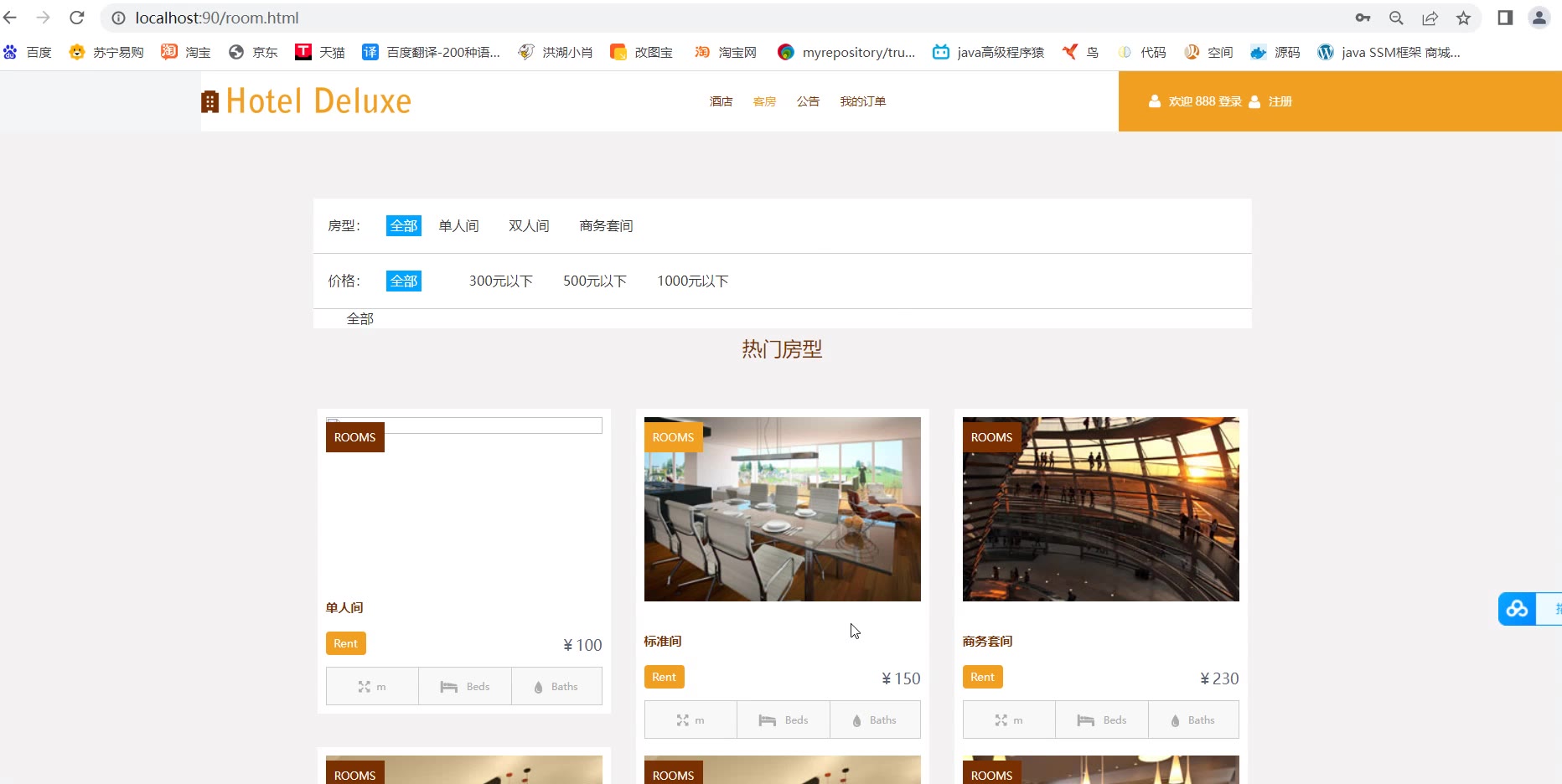Click Beds info in 单人间 card
The height and width of the screenshot is (784, 1562).
[465, 686]
